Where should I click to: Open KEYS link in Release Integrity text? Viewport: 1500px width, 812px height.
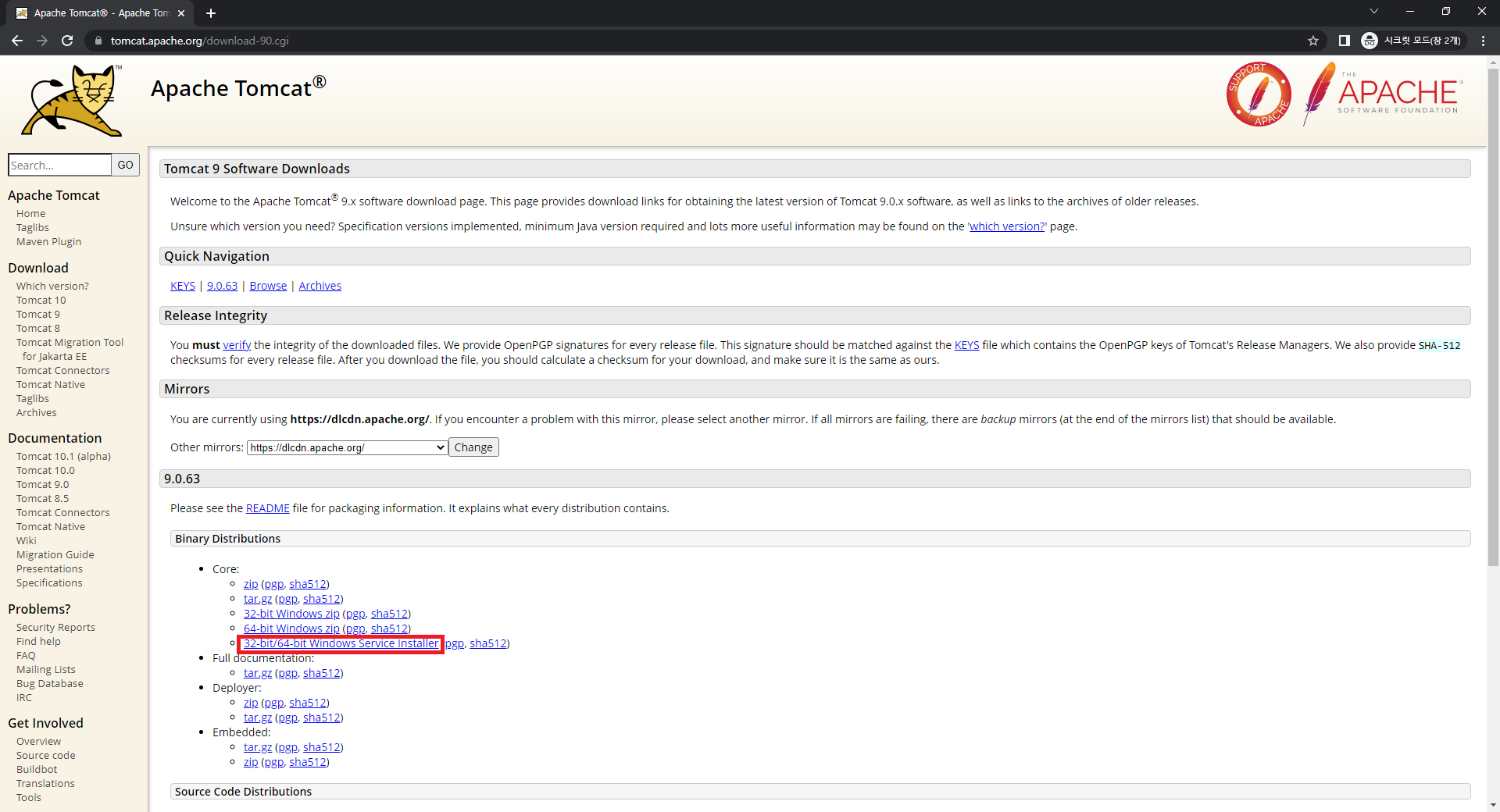point(966,345)
